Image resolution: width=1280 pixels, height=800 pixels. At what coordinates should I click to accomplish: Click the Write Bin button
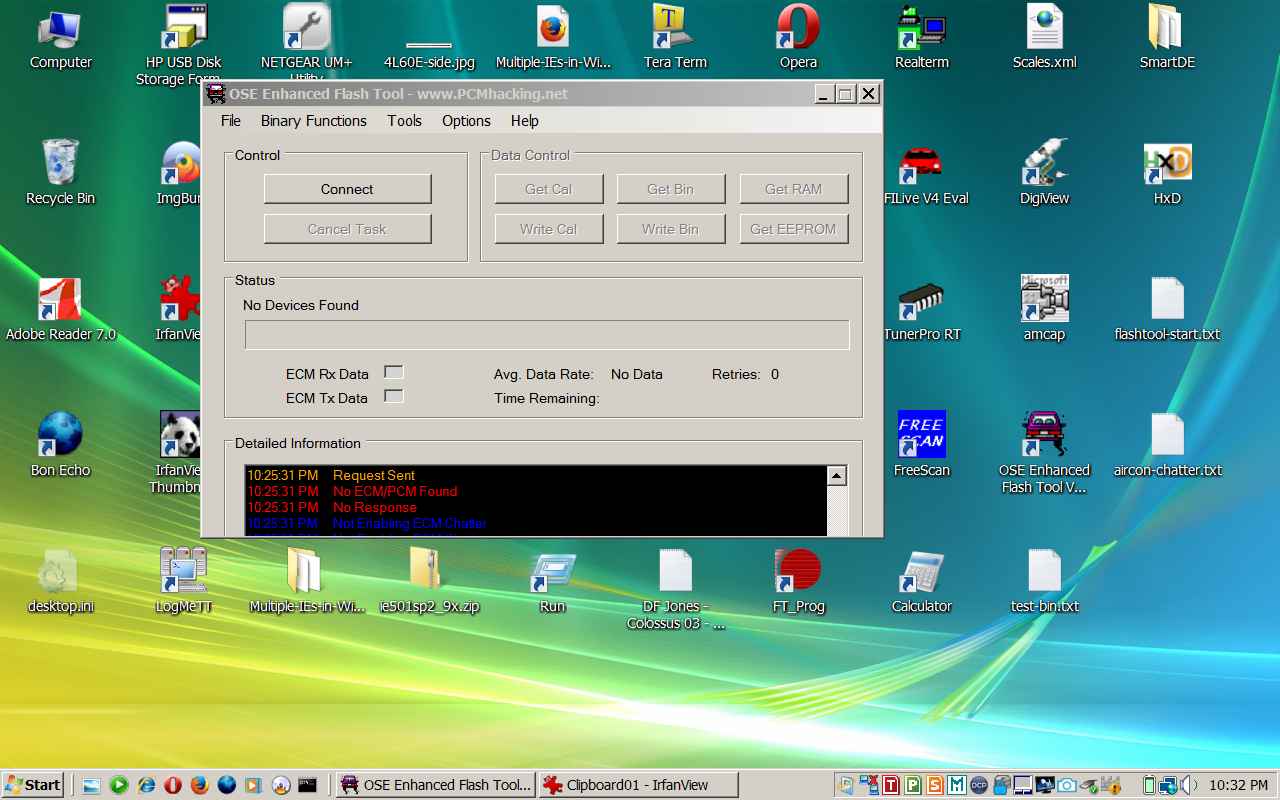[x=670, y=229]
